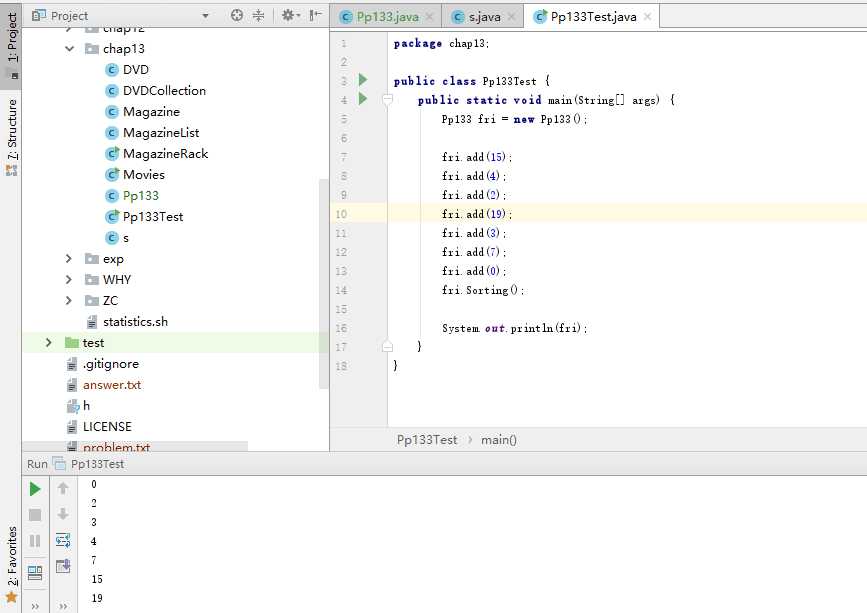Open the Pp133Test run configuration tab
The width and height of the screenshot is (867, 613).
90,464
